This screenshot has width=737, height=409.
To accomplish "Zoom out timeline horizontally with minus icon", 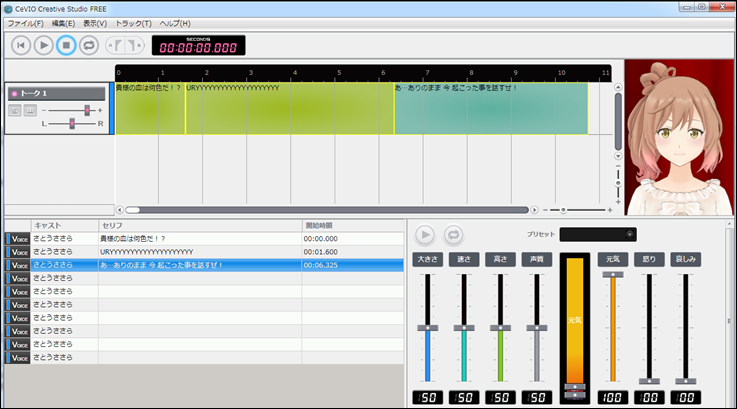I will tap(545, 210).
